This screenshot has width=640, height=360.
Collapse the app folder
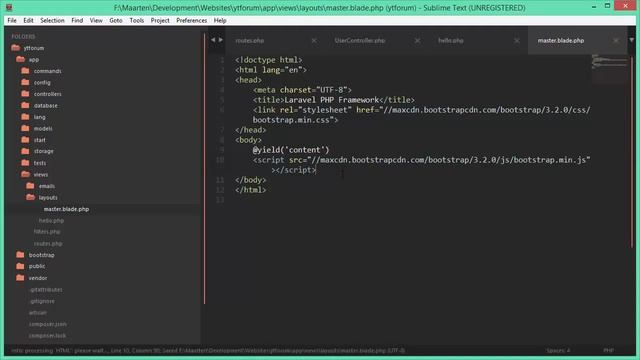[x=20, y=59]
